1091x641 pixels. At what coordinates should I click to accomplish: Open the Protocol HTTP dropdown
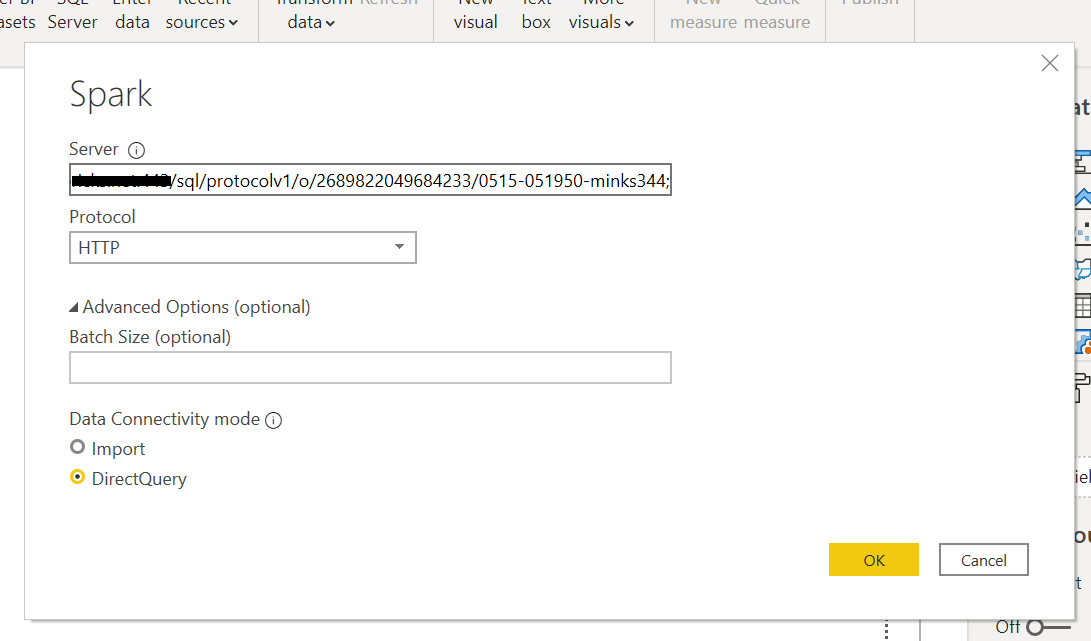[x=243, y=248]
